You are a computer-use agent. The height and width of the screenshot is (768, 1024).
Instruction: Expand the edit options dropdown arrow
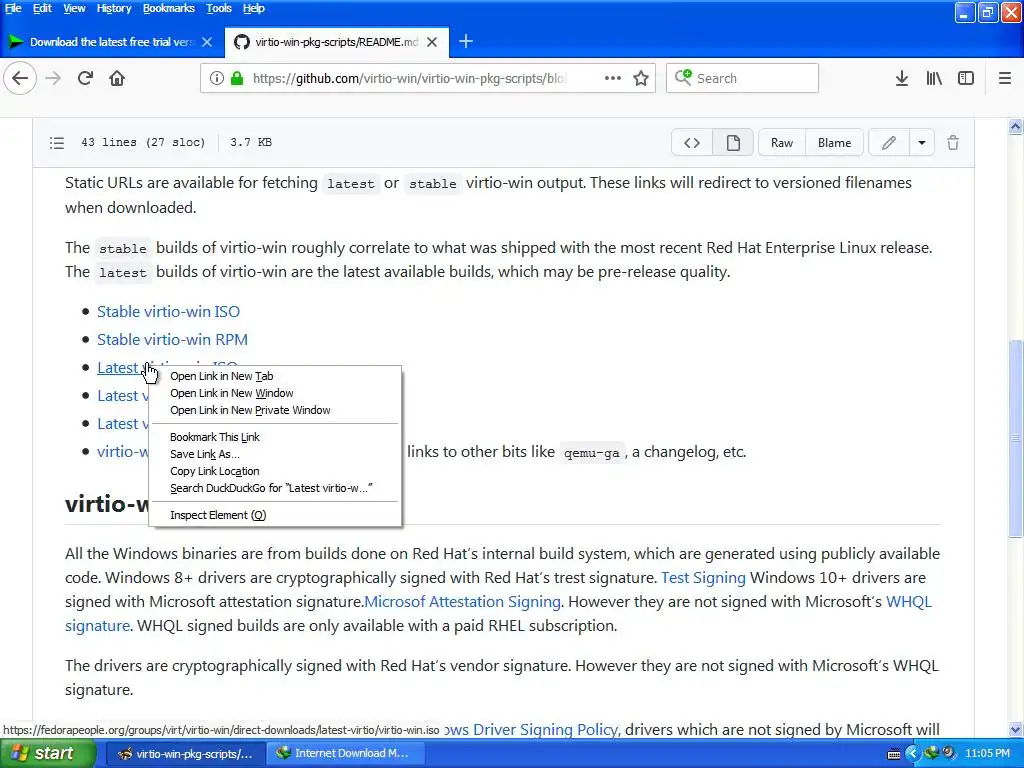[922, 143]
